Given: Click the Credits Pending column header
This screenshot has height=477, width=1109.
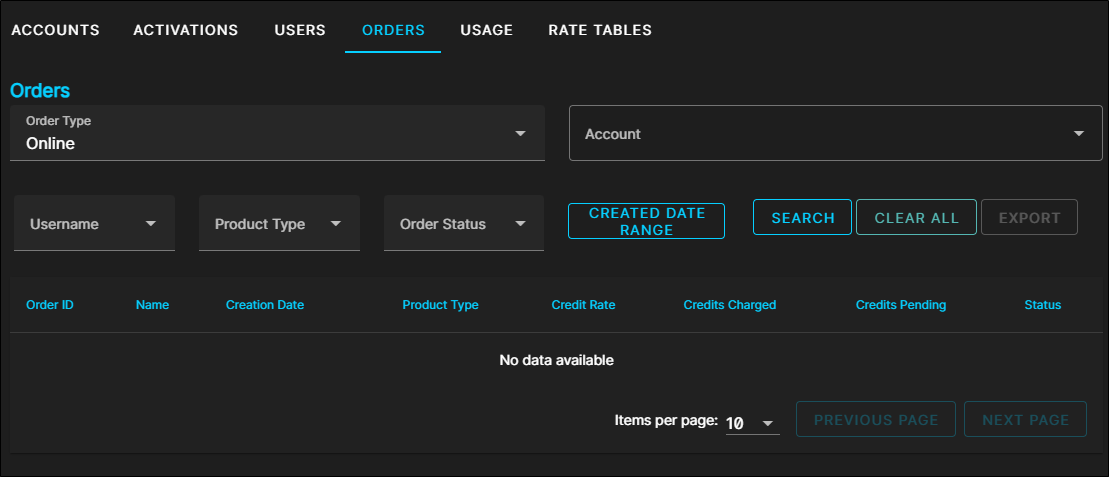Looking at the screenshot, I should coord(900,305).
